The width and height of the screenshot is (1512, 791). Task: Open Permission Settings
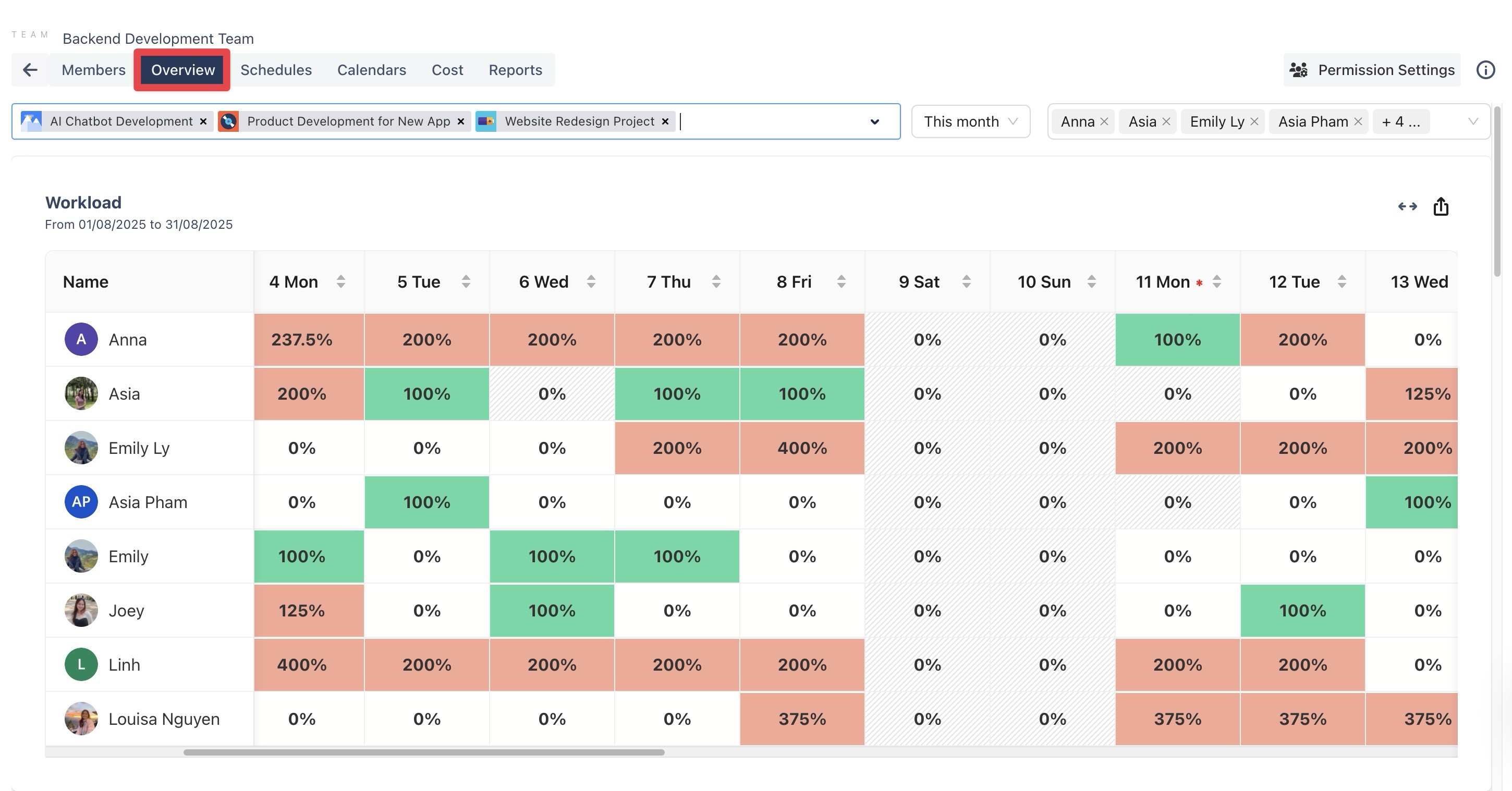pos(1372,70)
